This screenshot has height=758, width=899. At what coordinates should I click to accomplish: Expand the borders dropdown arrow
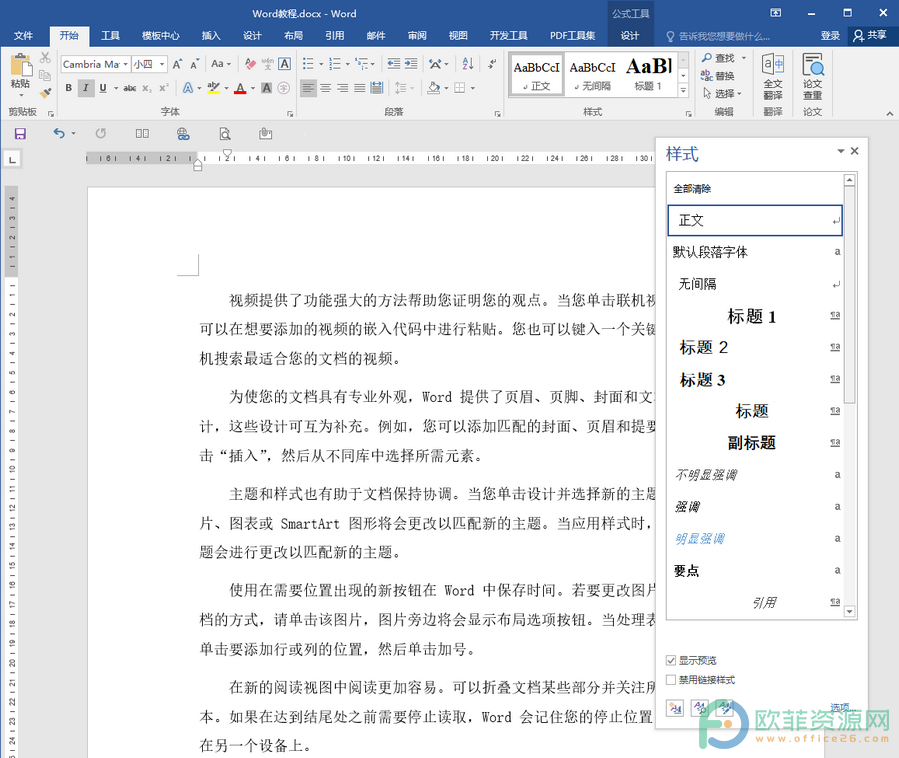pos(473,88)
